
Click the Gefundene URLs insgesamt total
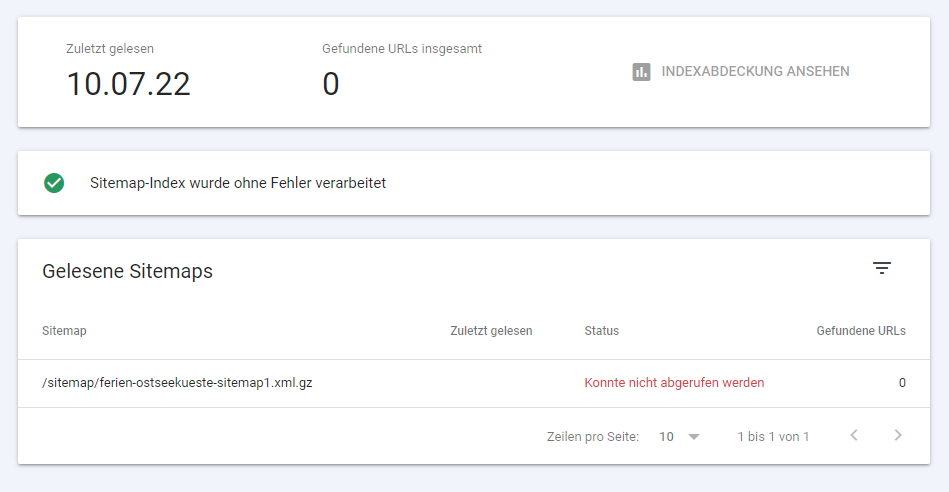click(330, 84)
